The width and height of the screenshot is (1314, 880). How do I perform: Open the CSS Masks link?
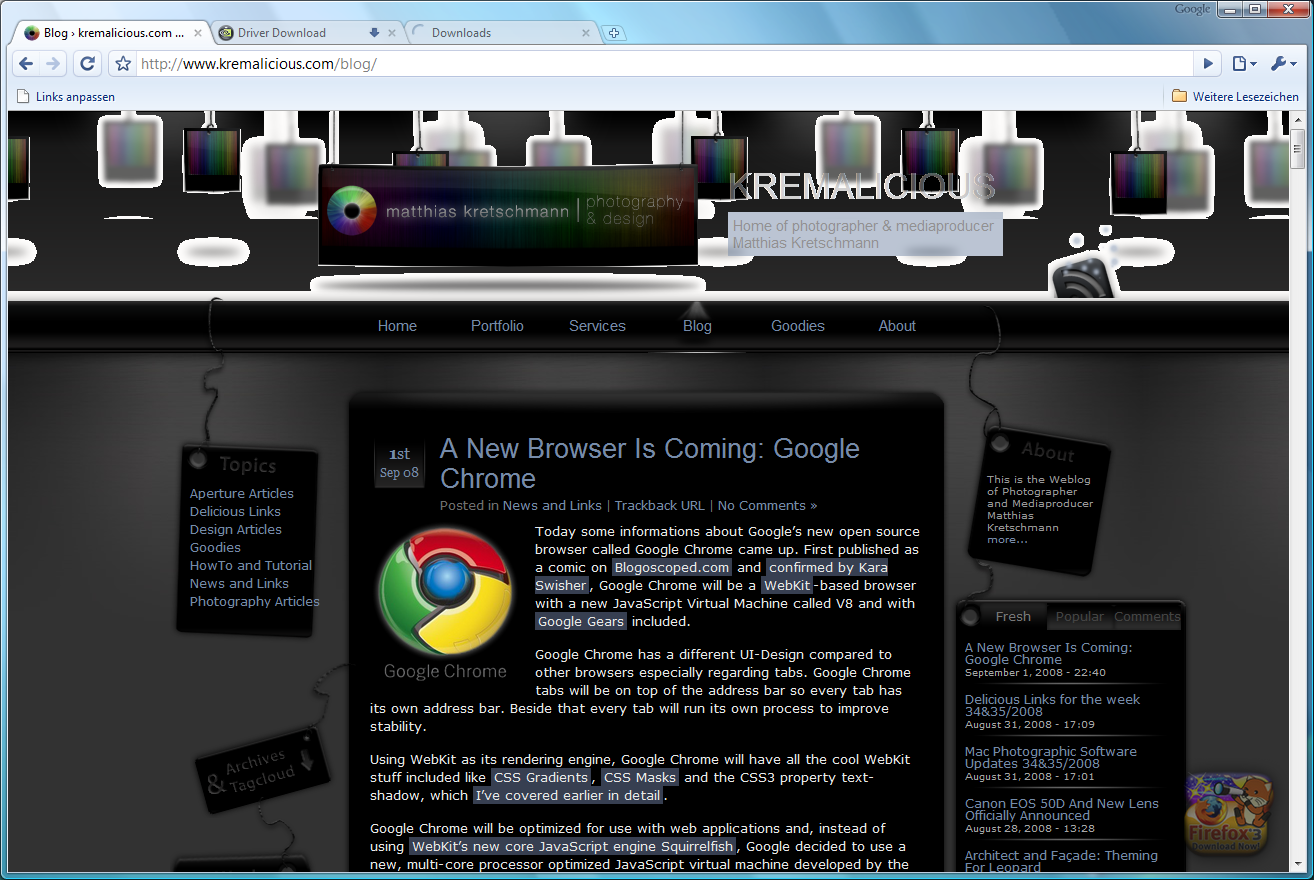pos(640,778)
